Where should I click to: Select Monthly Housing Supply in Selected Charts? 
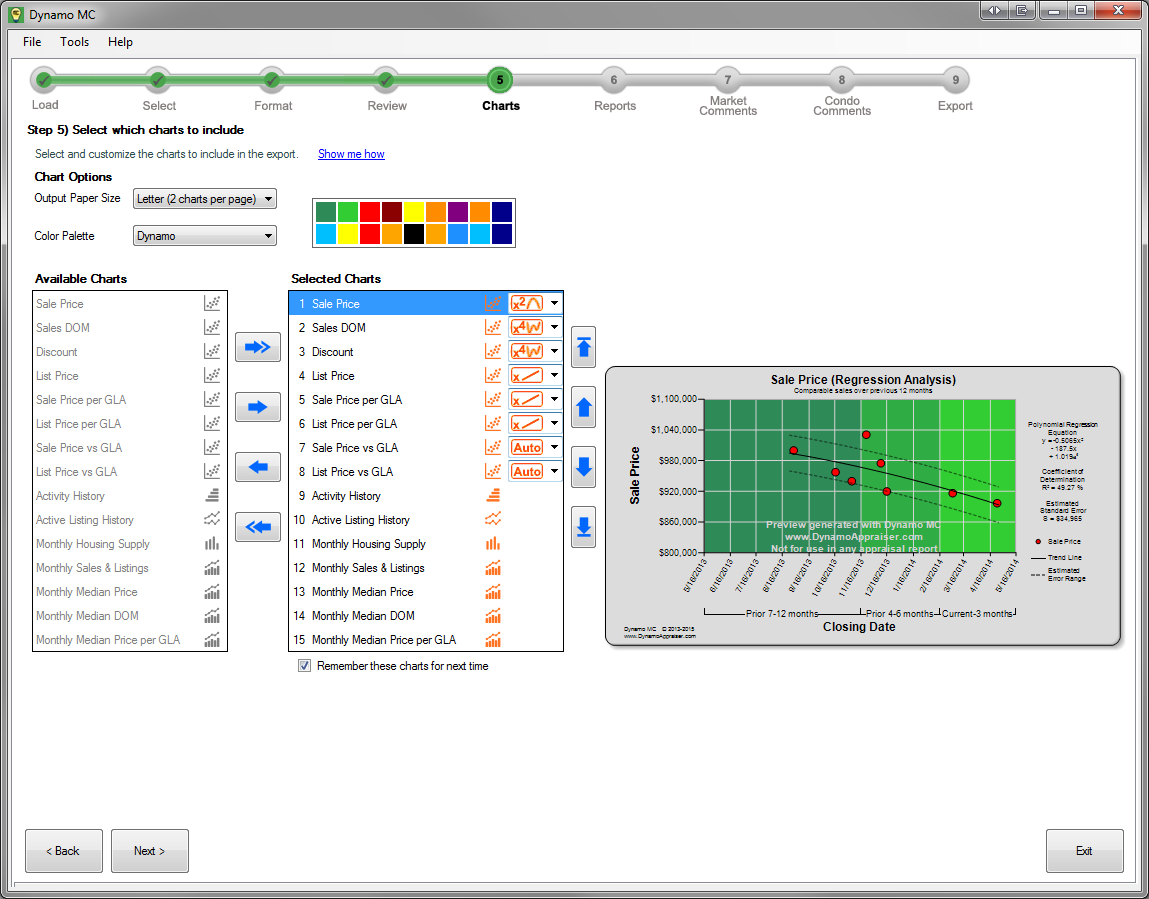[x=368, y=544]
